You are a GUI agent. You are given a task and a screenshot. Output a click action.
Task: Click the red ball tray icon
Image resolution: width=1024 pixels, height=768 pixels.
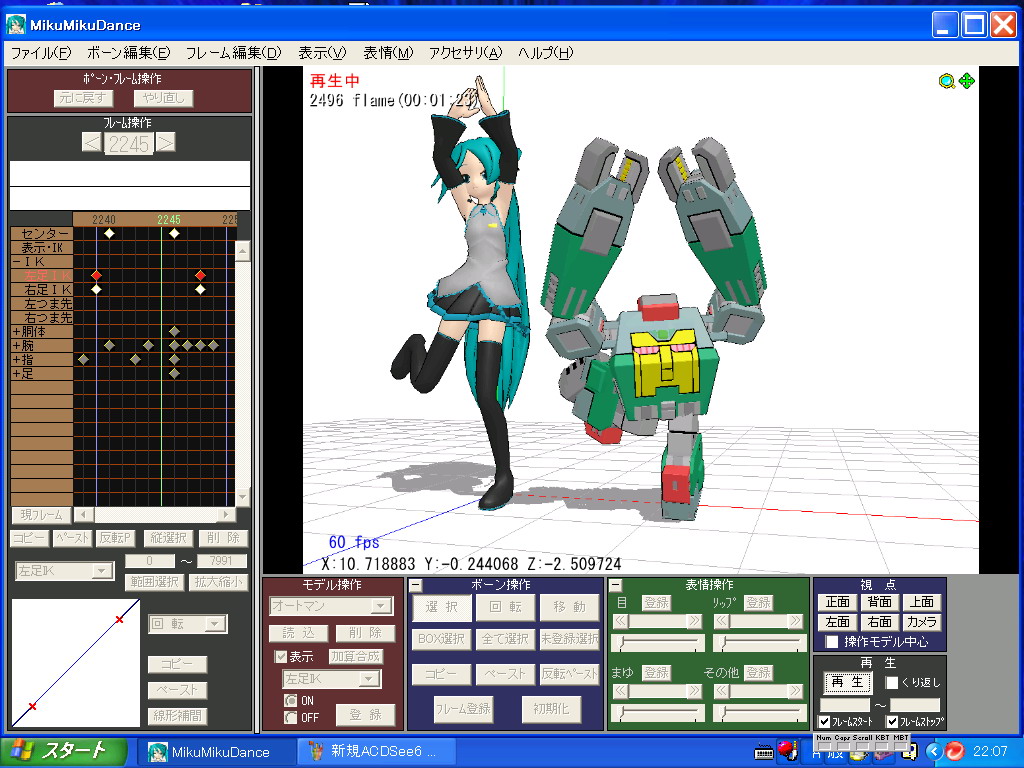786,751
